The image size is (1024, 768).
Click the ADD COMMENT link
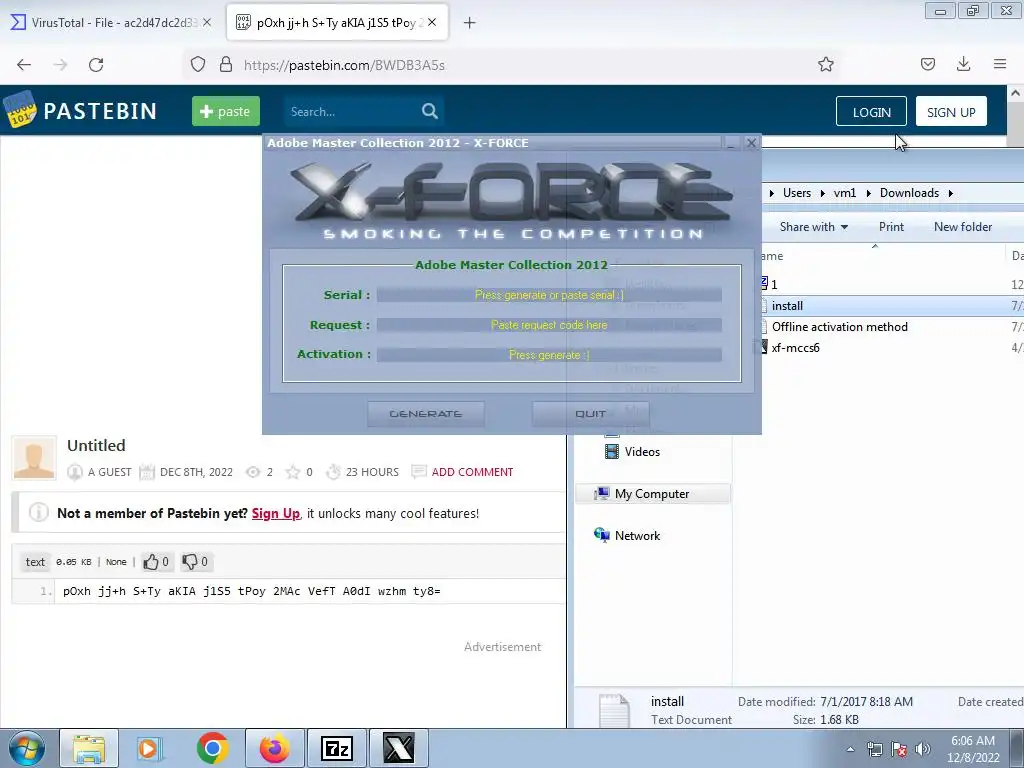(x=472, y=472)
